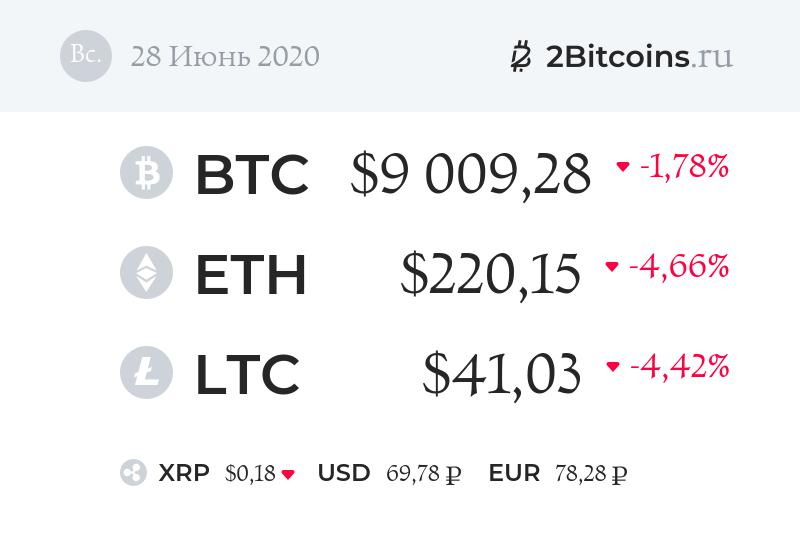Select the LTC ticker label

[x=247, y=373]
